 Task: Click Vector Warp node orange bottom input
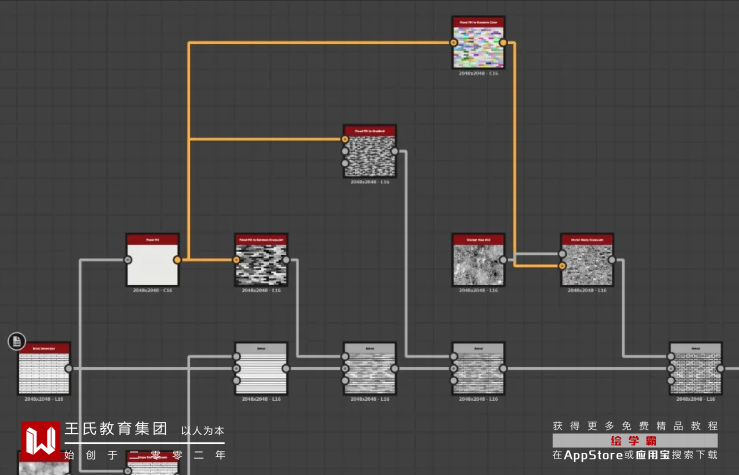click(x=562, y=266)
